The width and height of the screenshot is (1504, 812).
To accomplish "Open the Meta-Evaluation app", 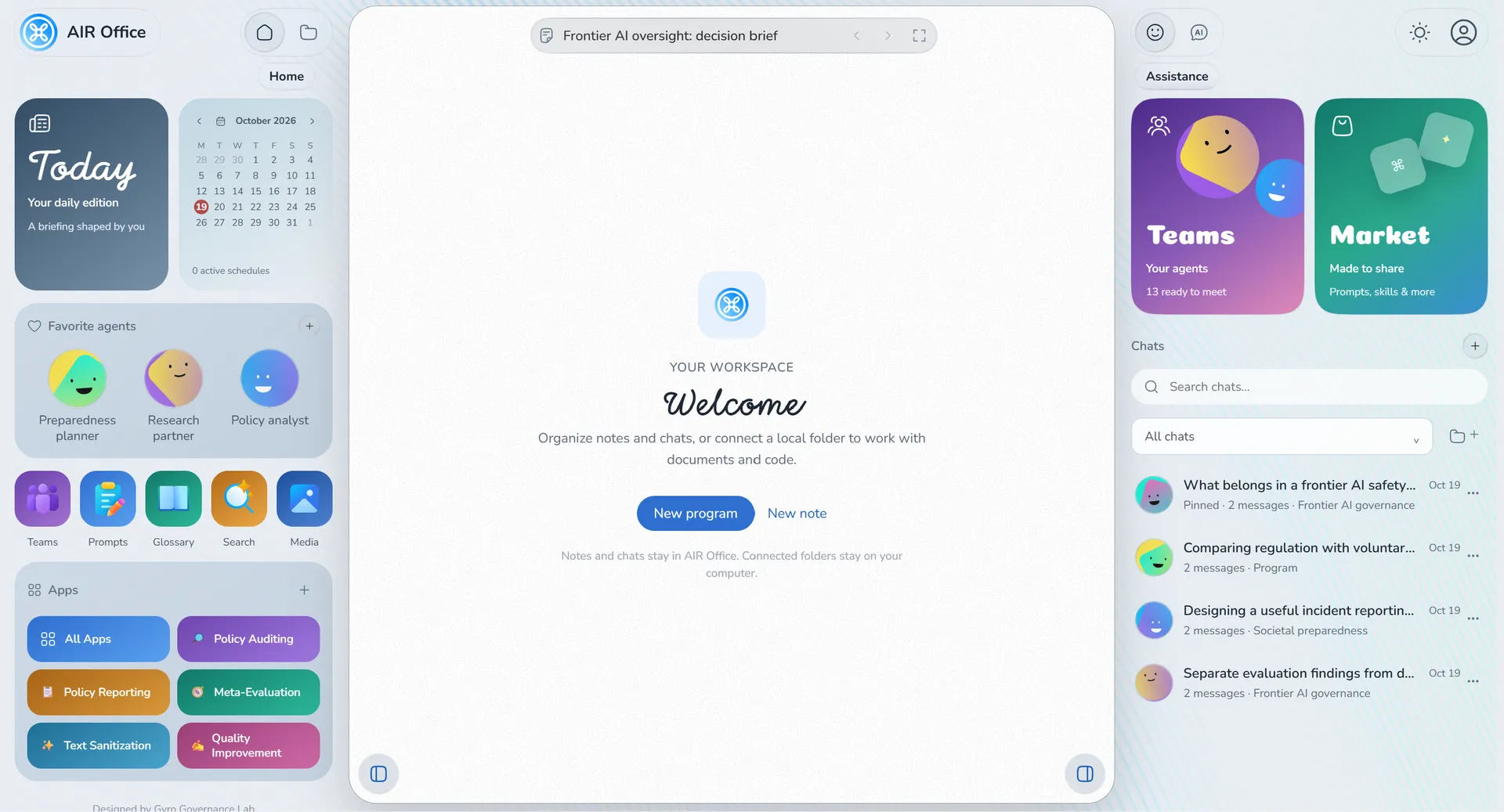I will point(248,692).
